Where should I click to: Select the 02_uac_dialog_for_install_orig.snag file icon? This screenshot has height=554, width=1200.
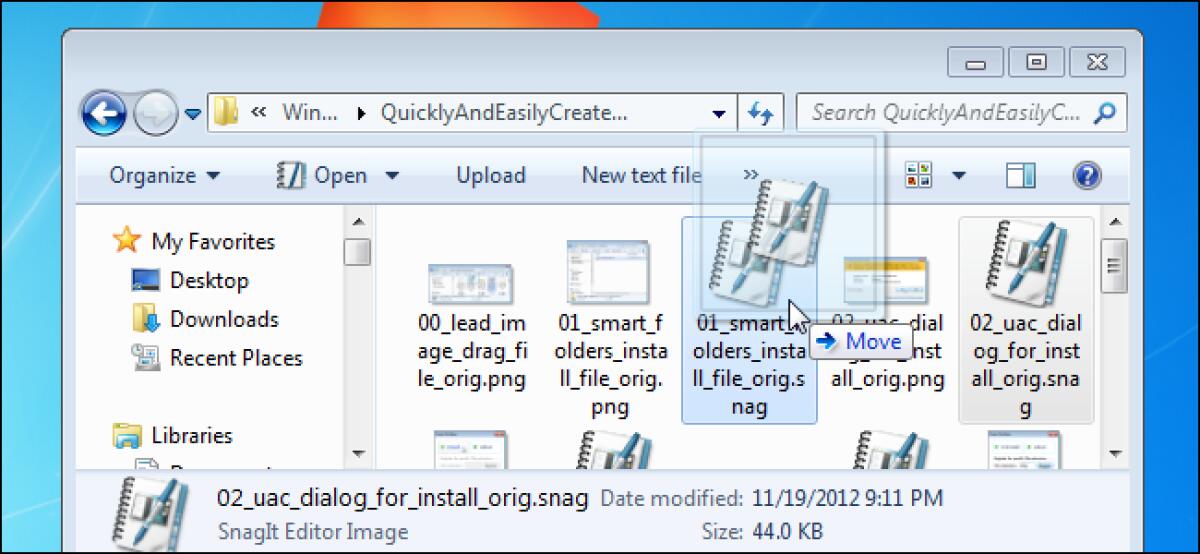(x=1027, y=264)
